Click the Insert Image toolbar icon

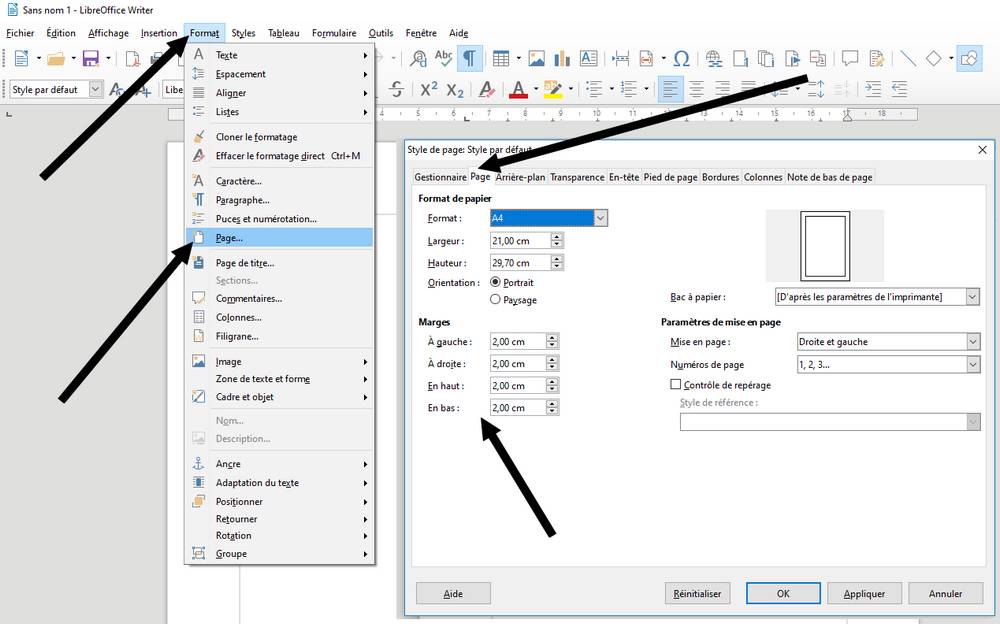pyautogui.click(x=537, y=58)
